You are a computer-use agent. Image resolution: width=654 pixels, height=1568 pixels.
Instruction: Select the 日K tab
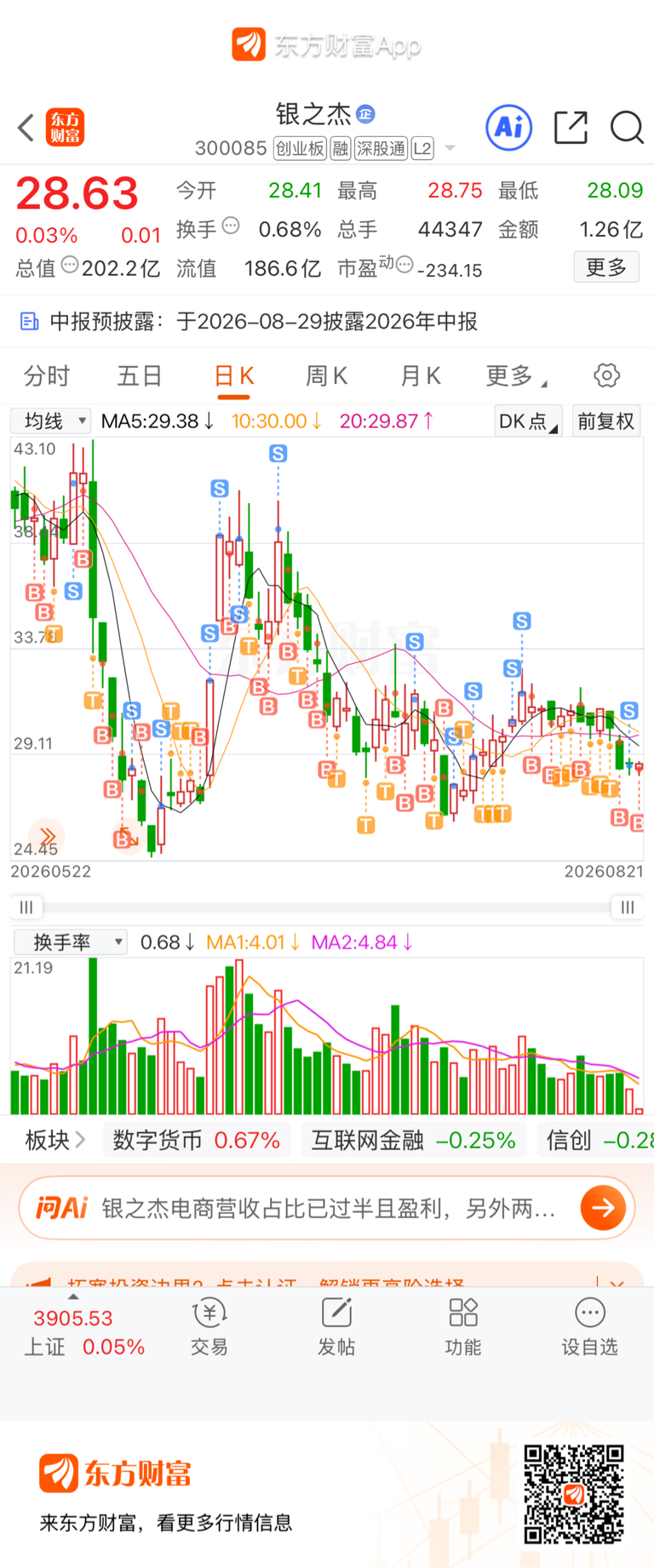[234, 377]
